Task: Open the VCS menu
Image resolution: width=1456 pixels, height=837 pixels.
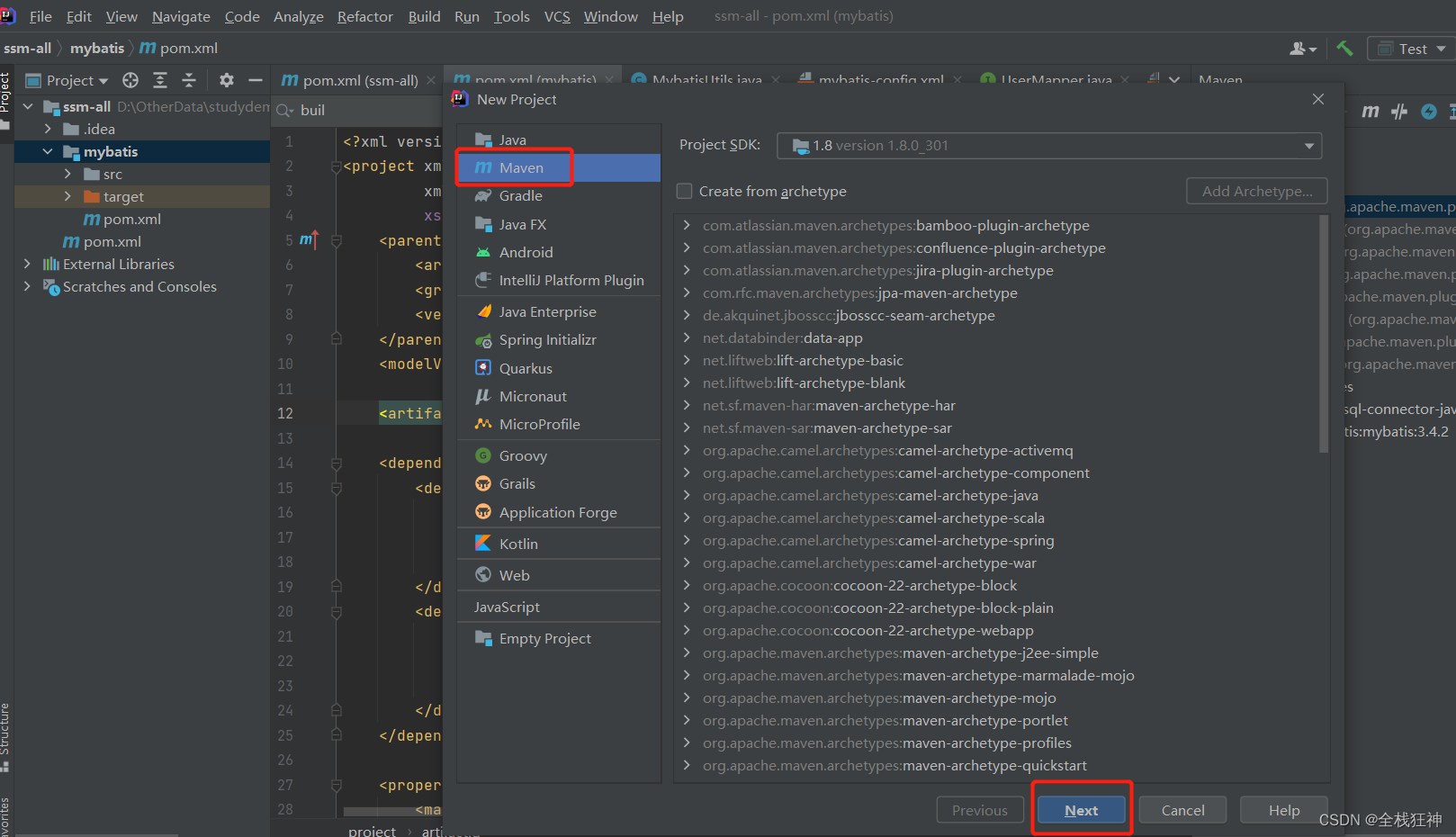Action: pos(557,16)
